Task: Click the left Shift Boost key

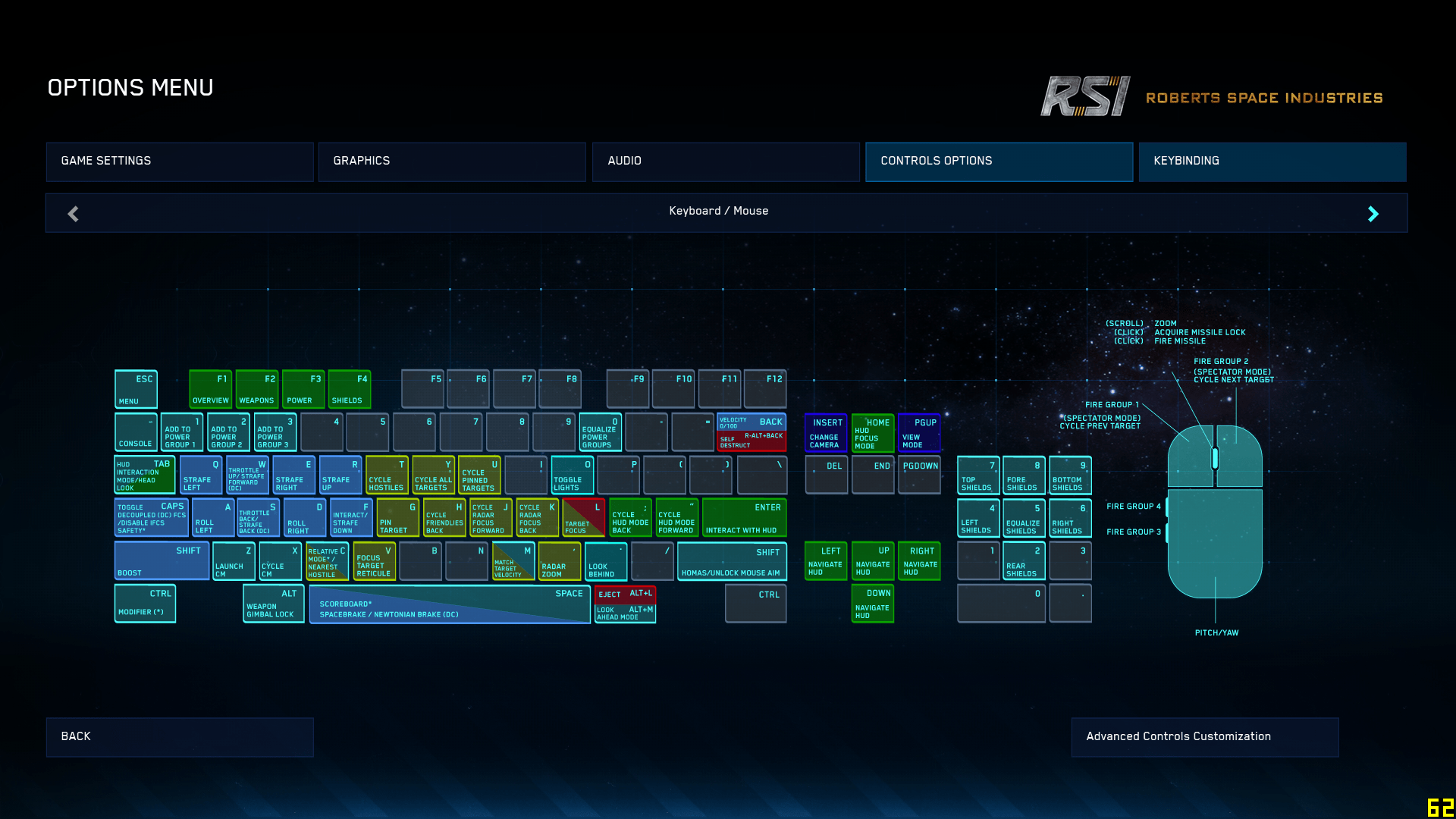Action: (162, 561)
